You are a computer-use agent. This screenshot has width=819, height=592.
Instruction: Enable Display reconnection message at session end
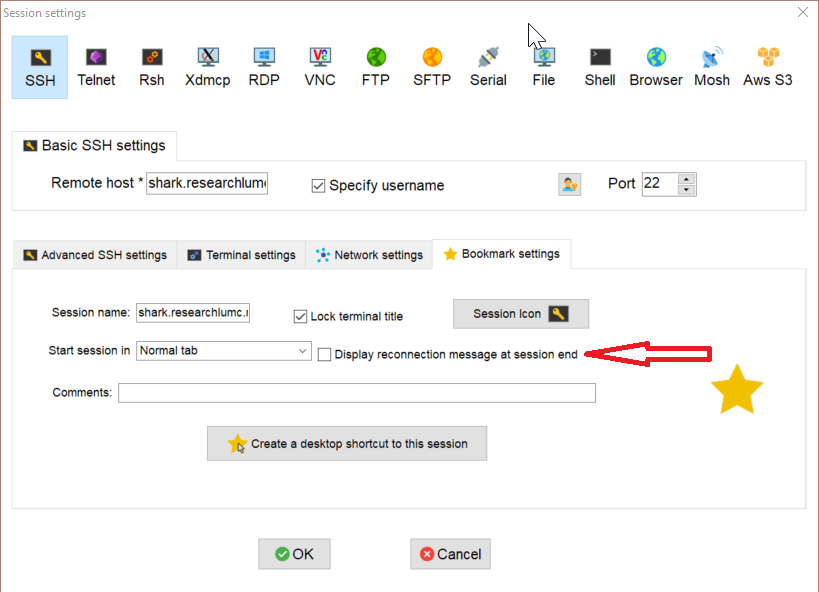325,354
